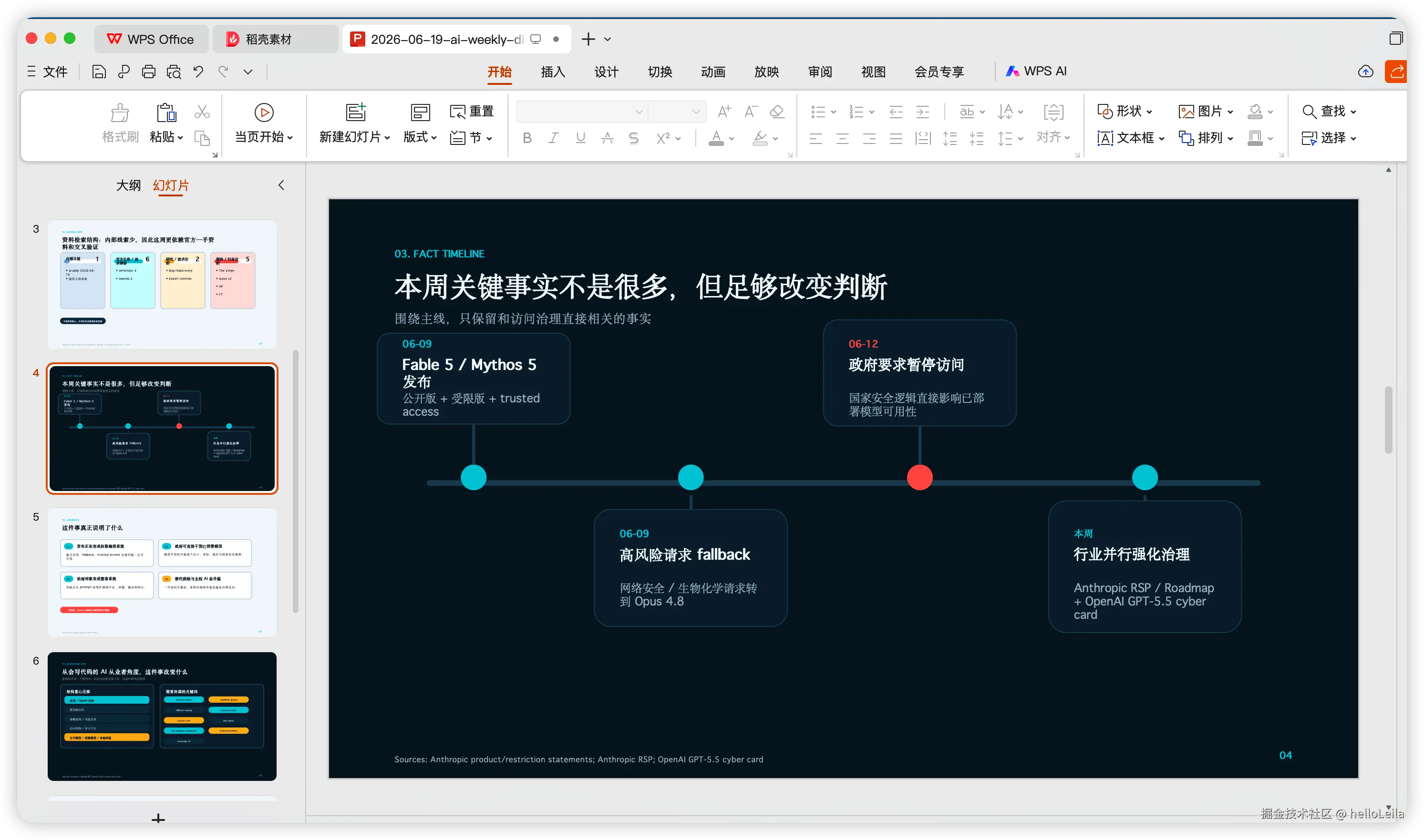Toggle Italic formatting
1424x840 pixels.
[x=554, y=138]
